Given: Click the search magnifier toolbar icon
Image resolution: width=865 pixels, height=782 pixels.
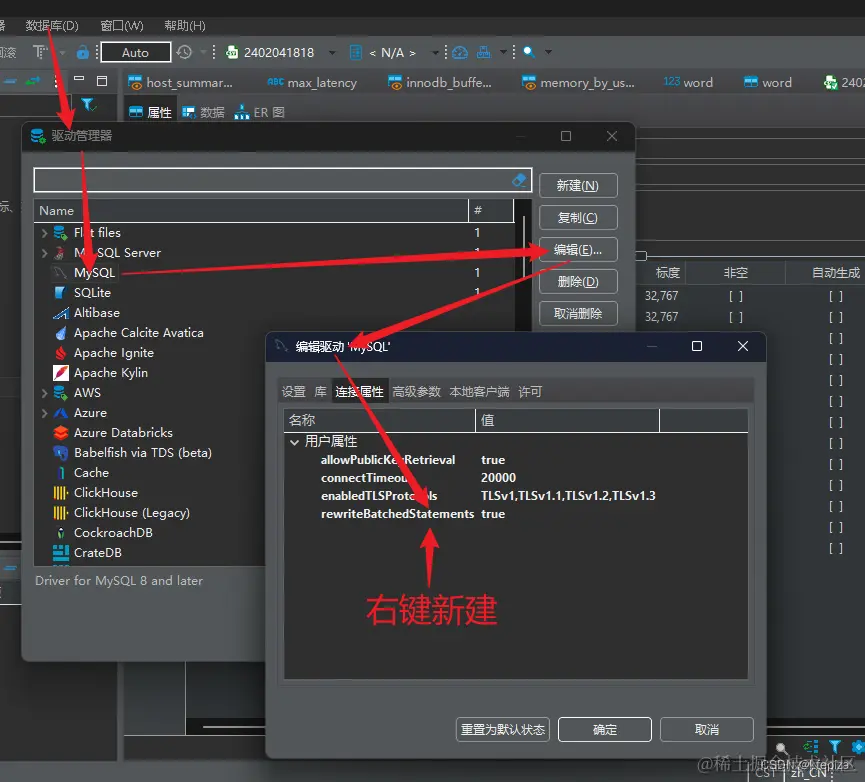Looking at the screenshot, I should coord(528,52).
